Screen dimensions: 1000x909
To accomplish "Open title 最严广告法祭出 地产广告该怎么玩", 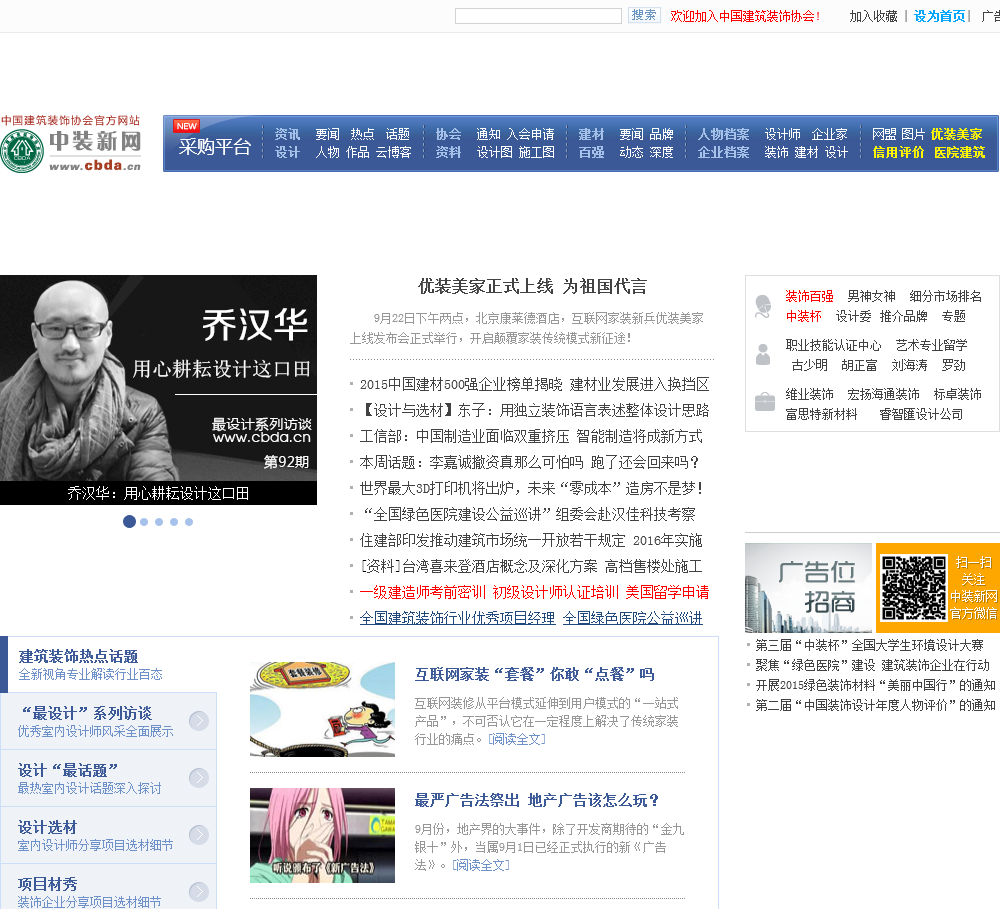I will 536,801.
